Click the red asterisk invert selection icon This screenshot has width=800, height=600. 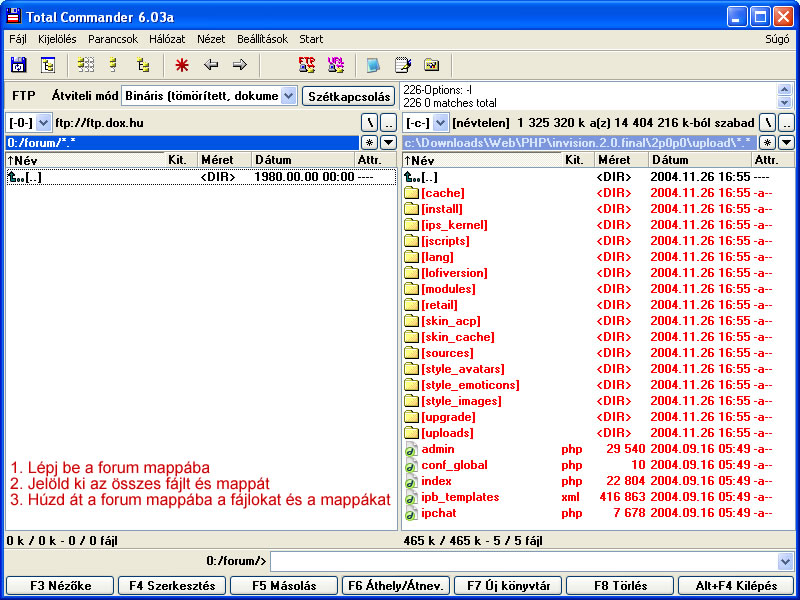pyautogui.click(x=181, y=65)
